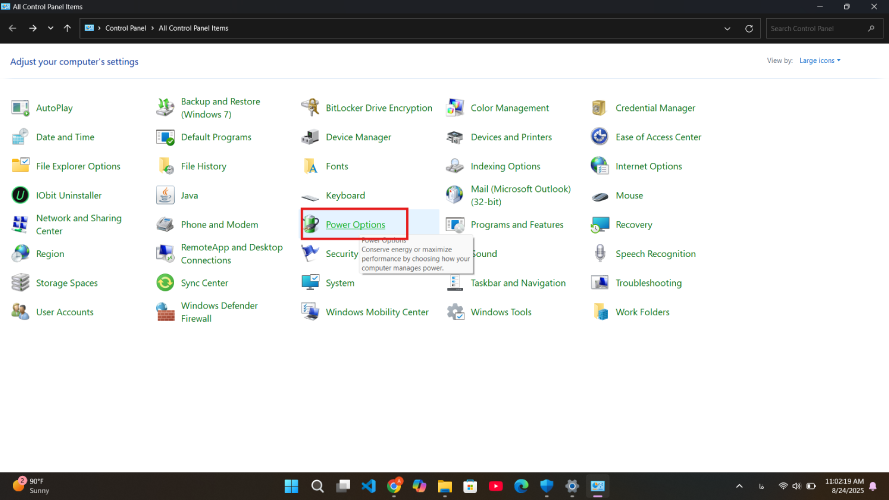Open the Windows Start button on taskbar
Image resolution: width=889 pixels, height=500 pixels.
(291, 486)
